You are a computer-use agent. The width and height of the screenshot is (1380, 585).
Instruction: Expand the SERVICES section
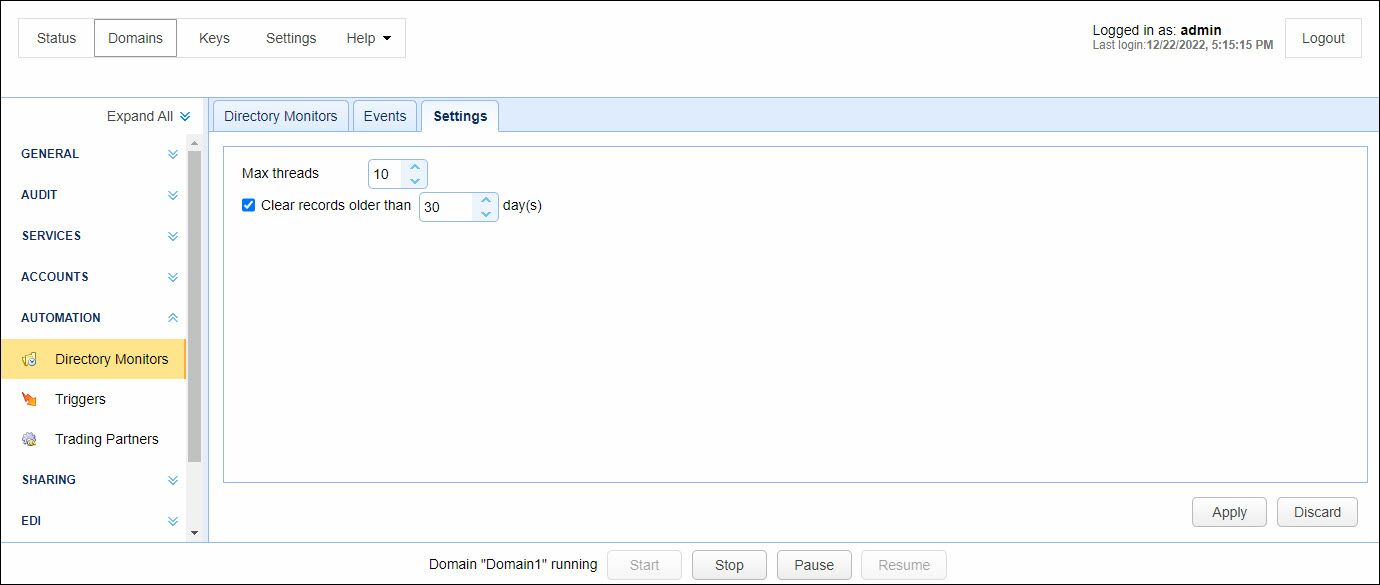tap(173, 236)
